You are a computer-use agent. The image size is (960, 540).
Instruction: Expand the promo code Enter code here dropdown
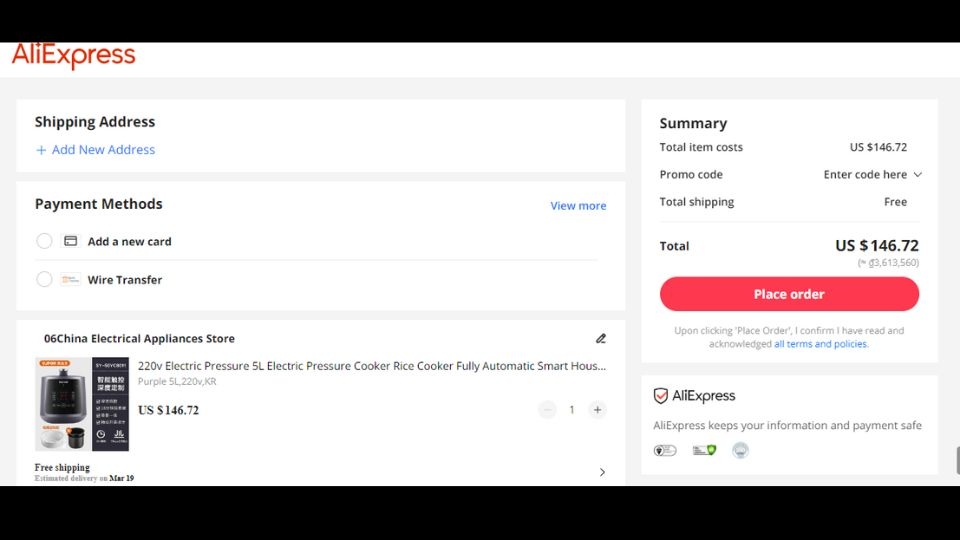[872, 175]
